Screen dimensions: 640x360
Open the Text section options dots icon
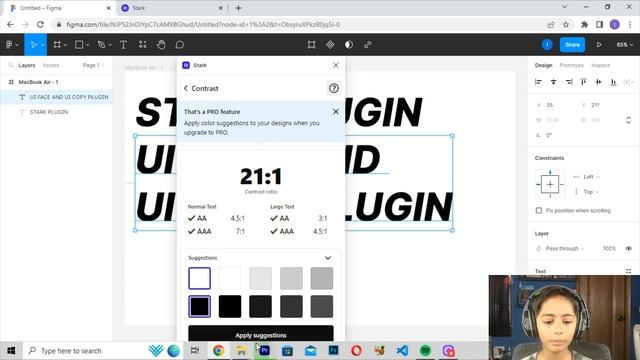(628, 271)
